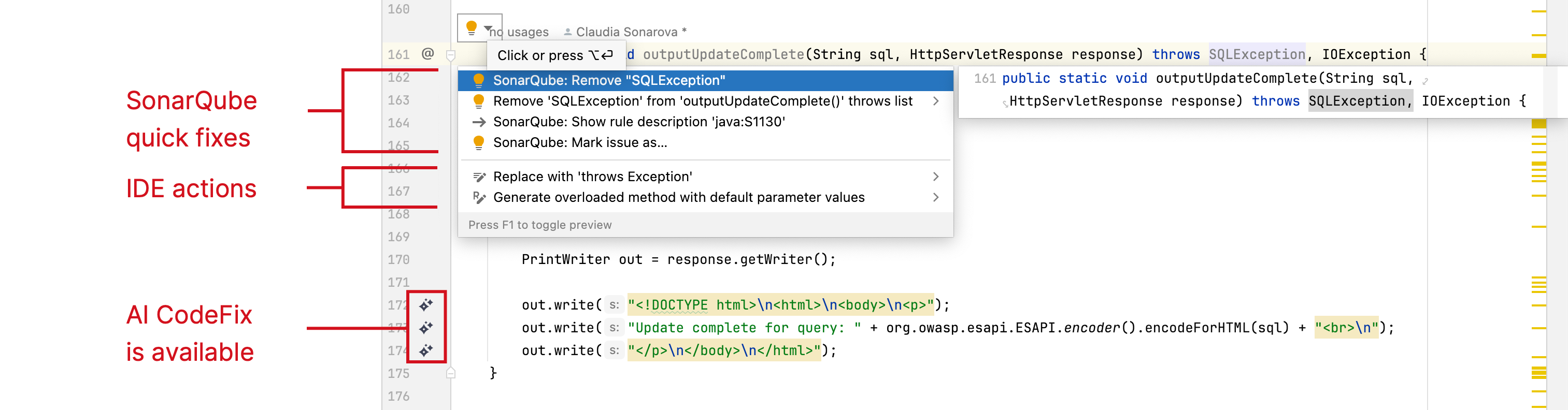Click the 'no usages' code lens hint
Image resolution: width=1568 pixels, height=410 pixels.
tap(519, 32)
